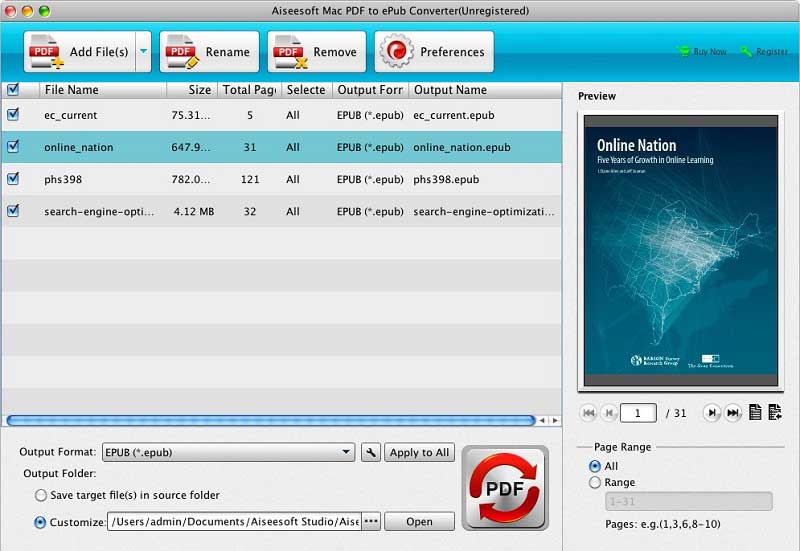Click total pages cell 121
800x551 pixels.
250,180
